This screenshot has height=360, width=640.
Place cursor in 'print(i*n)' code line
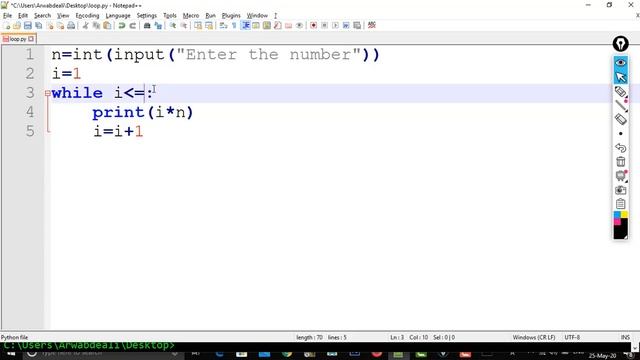(142, 112)
